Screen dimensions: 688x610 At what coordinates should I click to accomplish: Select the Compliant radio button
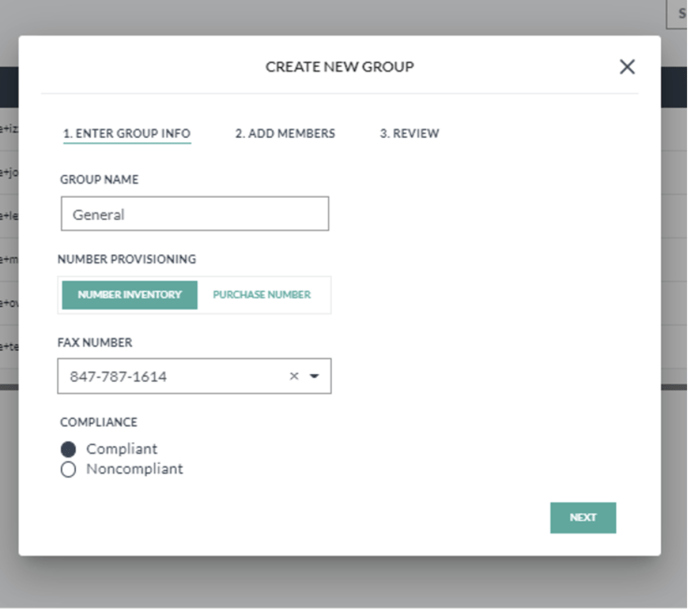point(68,450)
